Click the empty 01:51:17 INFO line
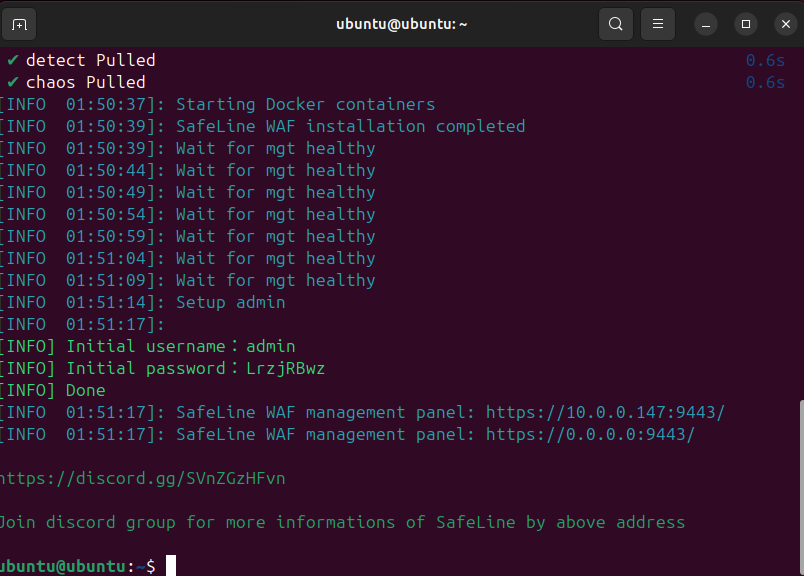Viewport: 804px width, 576px height. (x=82, y=325)
